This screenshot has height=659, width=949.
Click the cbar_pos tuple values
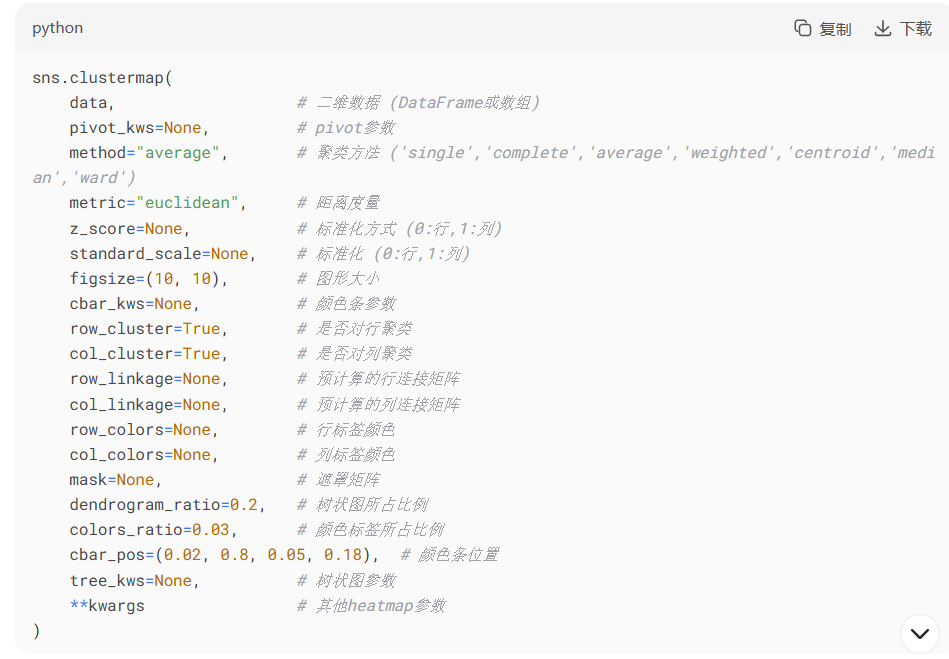coord(267,555)
